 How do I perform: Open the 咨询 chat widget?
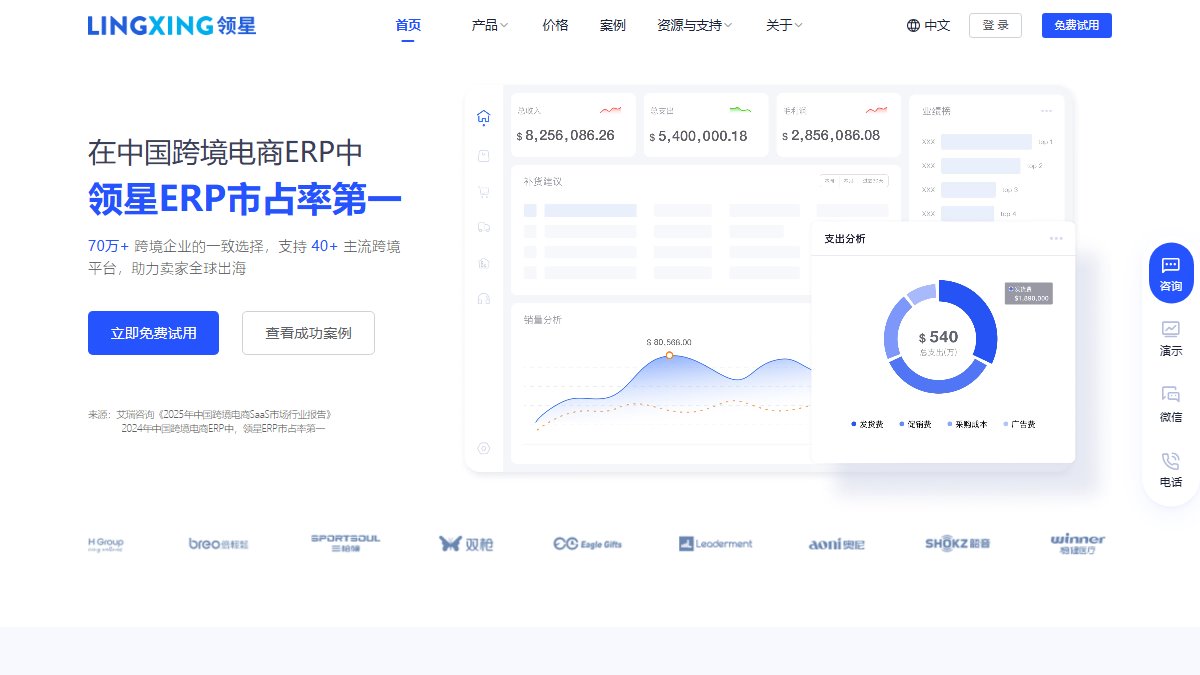(1171, 274)
